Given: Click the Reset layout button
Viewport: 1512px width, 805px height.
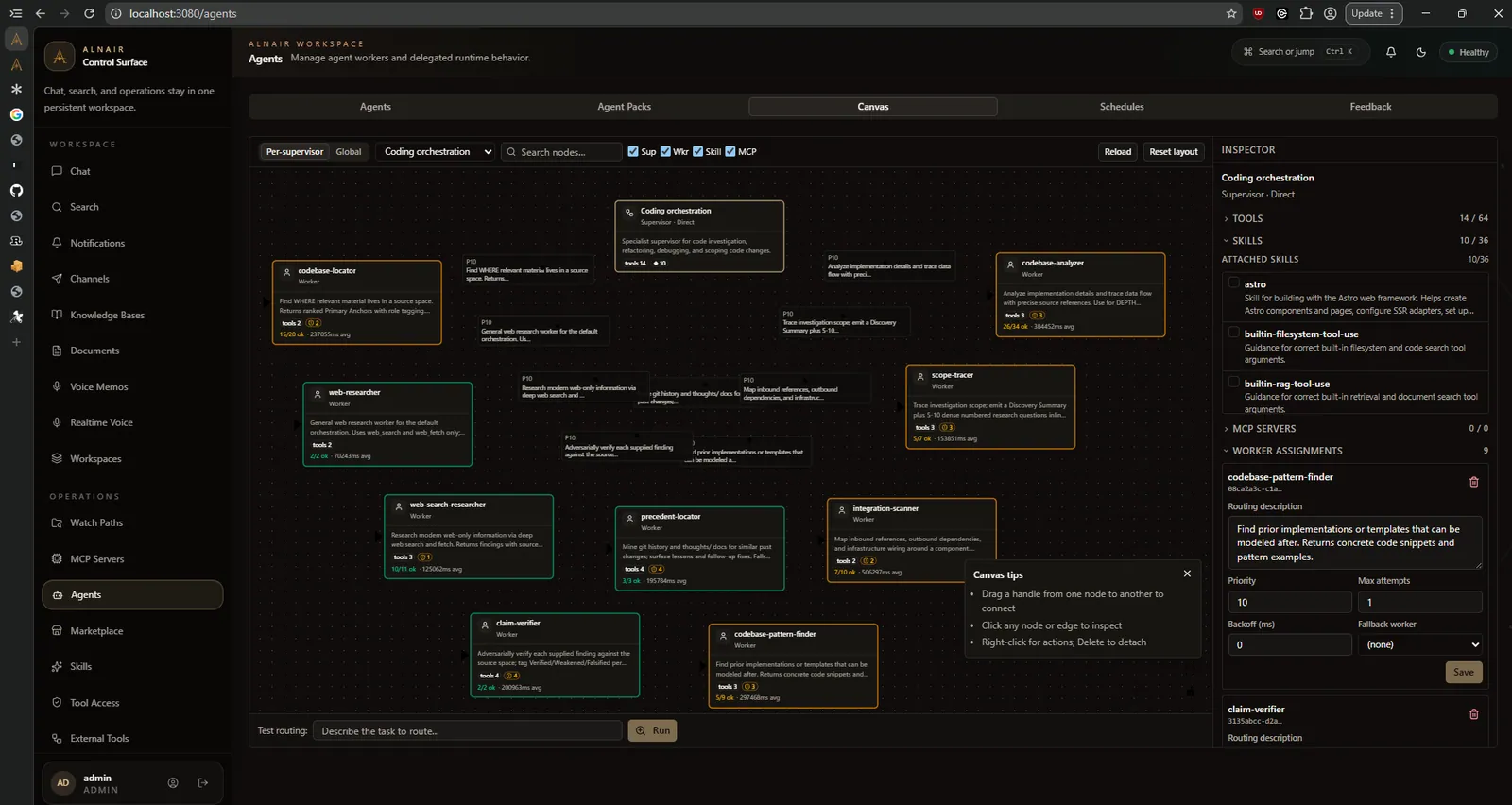Looking at the screenshot, I should coord(1174,151).
